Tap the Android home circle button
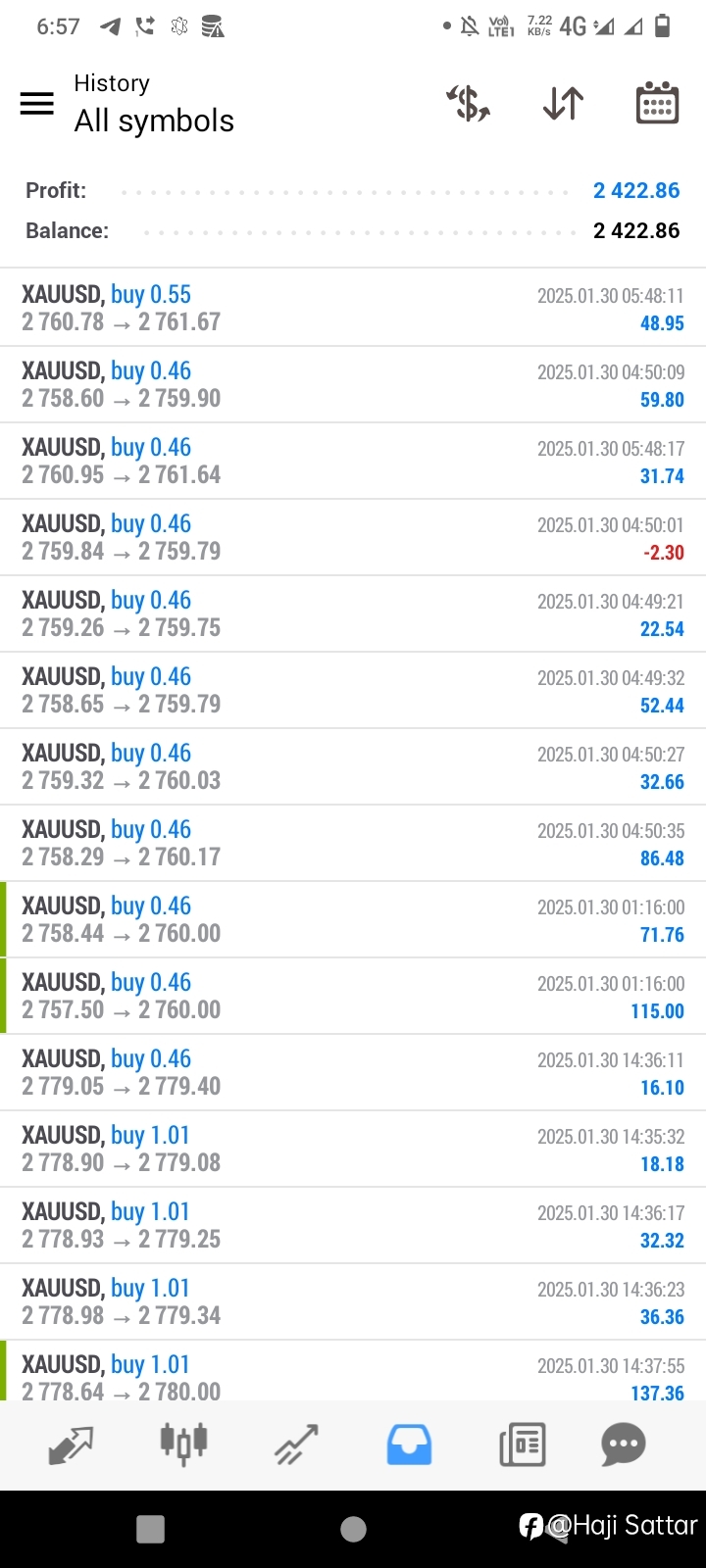Viewport: 706px width, 1568px height. pyautogui.click(x=353, y=1529)
